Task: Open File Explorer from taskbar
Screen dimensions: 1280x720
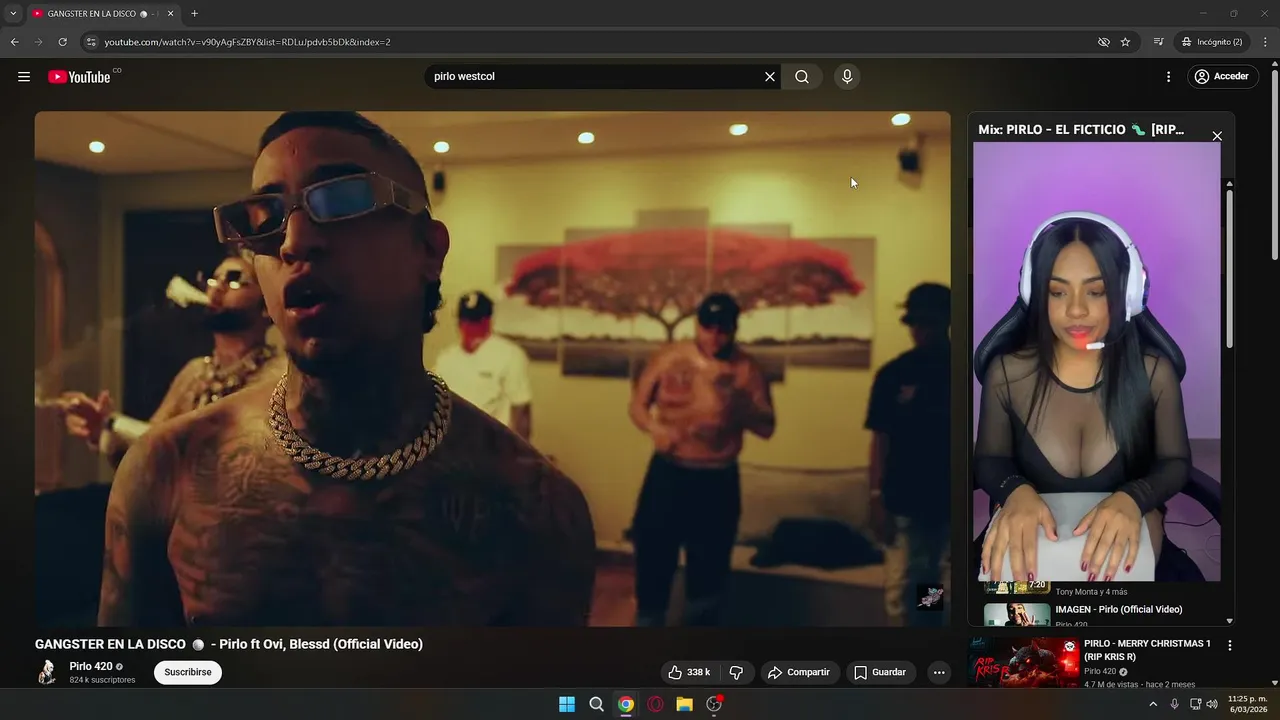Action: 685,704
